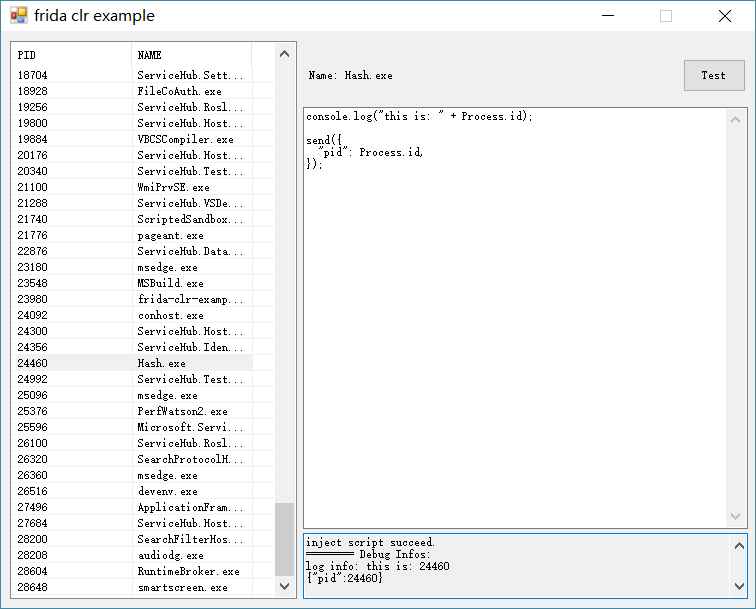Select the SearchFilterHos process row
Viewport: 756px width, 609px height.
point(132,539)
